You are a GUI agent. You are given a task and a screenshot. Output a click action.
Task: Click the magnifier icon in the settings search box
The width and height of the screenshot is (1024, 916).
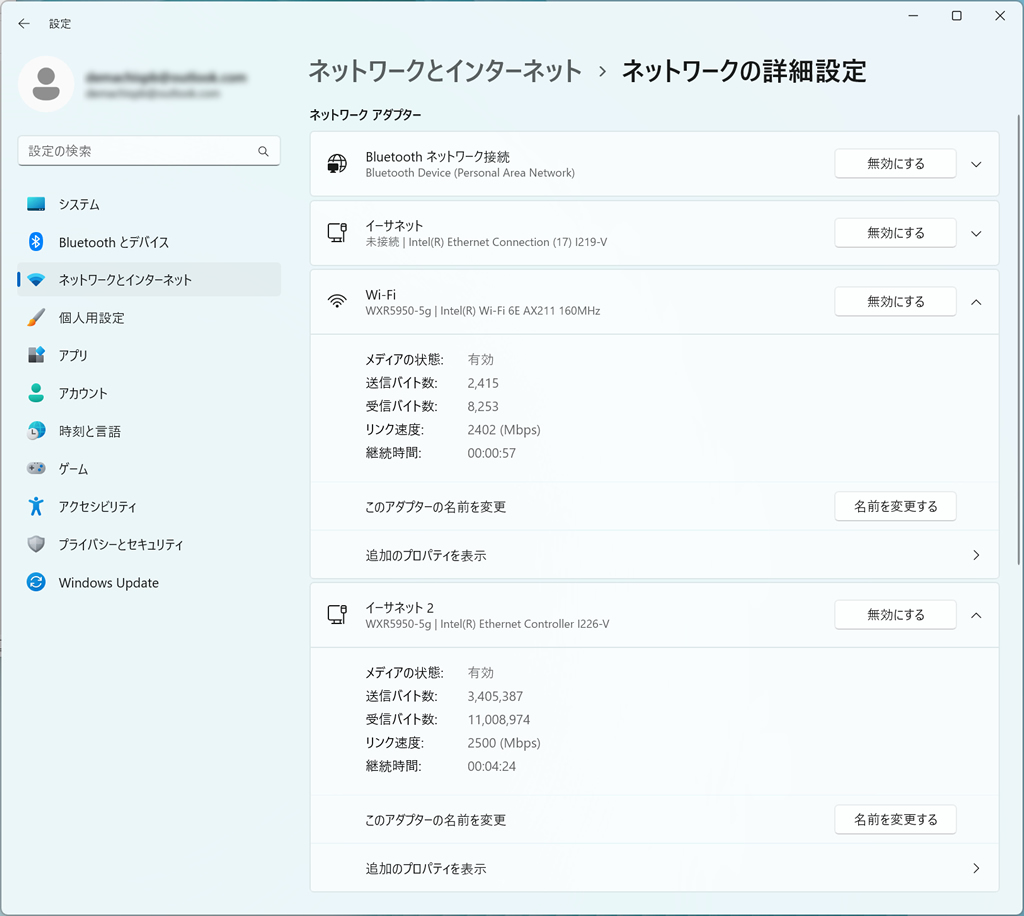(x=263, y=151)
